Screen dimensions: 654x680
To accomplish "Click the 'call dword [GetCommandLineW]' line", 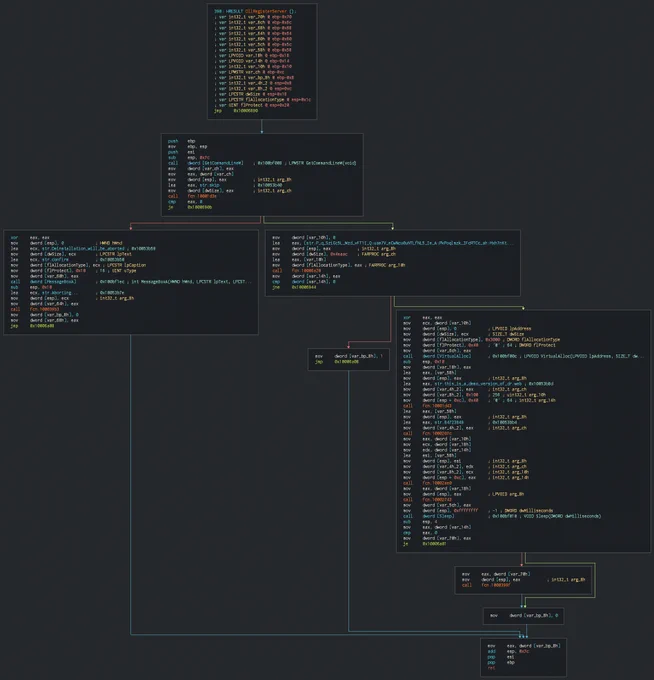I will 262,163.
